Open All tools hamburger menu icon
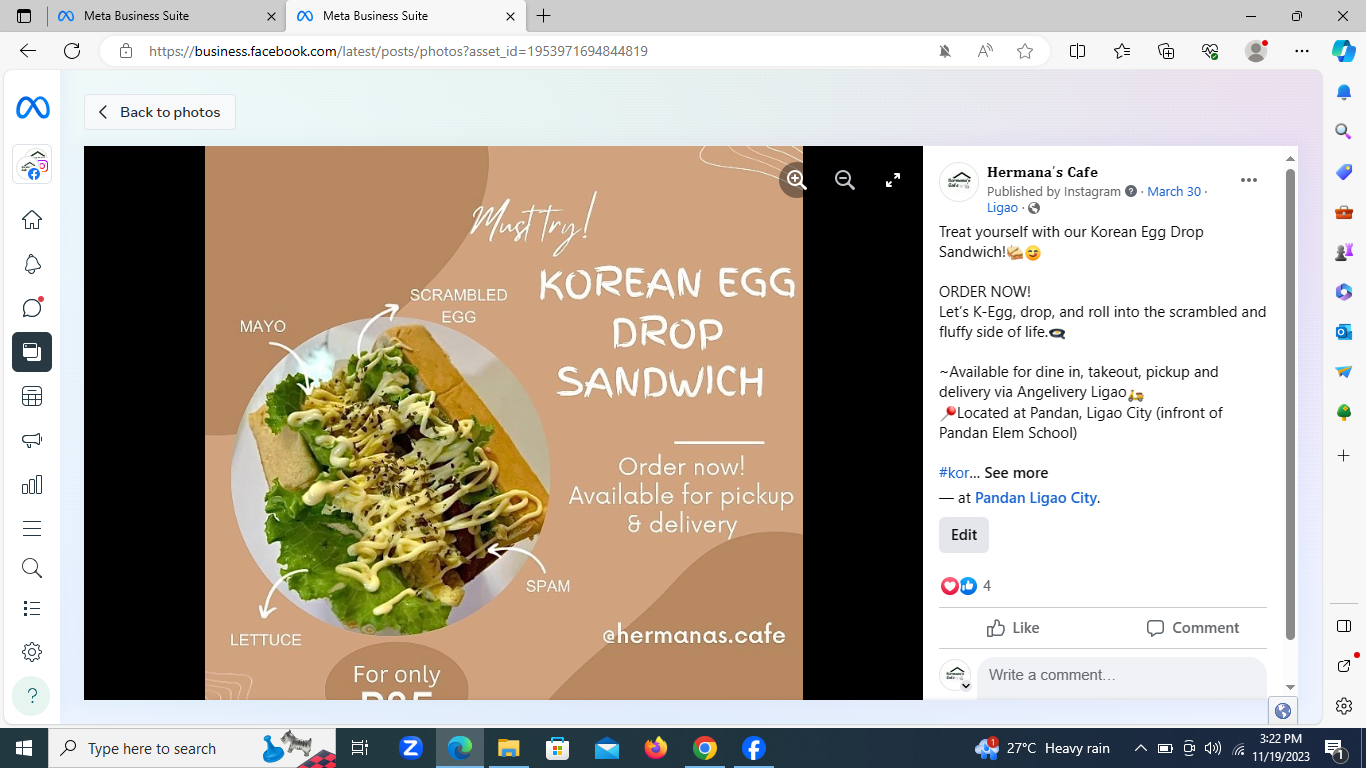This screenshot has height=768, width=1366. pos(32,528)
